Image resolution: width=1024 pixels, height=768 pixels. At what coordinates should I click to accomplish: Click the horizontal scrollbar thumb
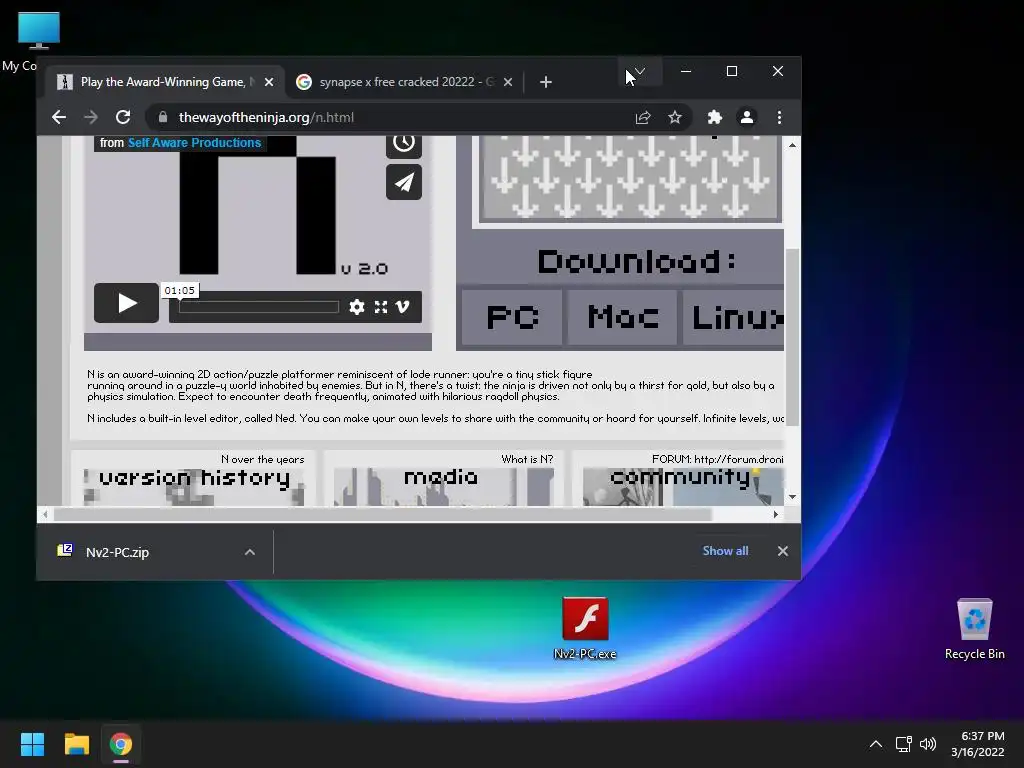click(x=382, y=515)
